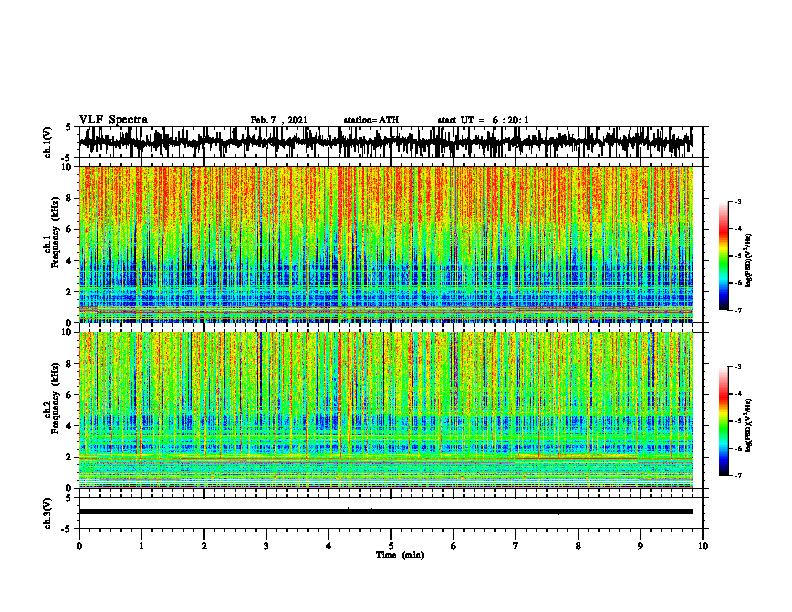Select the date text "Feb. 7 , 2021"

pos(279,120)
